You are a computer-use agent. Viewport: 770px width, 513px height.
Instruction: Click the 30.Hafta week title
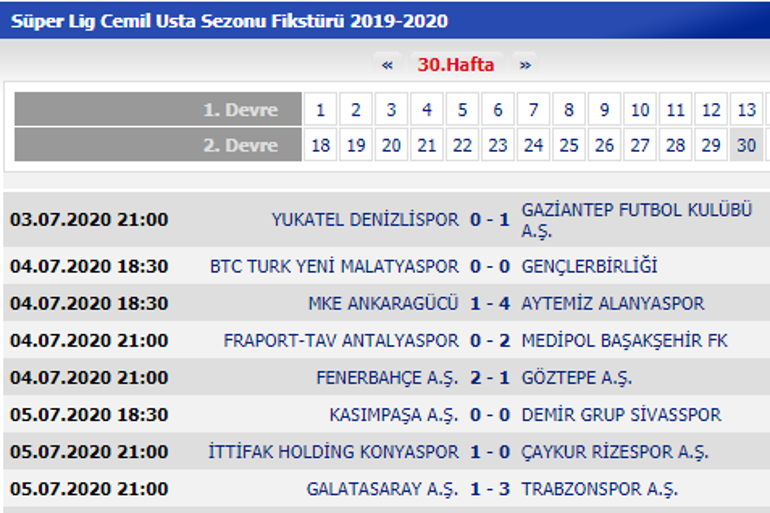[x=456, y=65]
